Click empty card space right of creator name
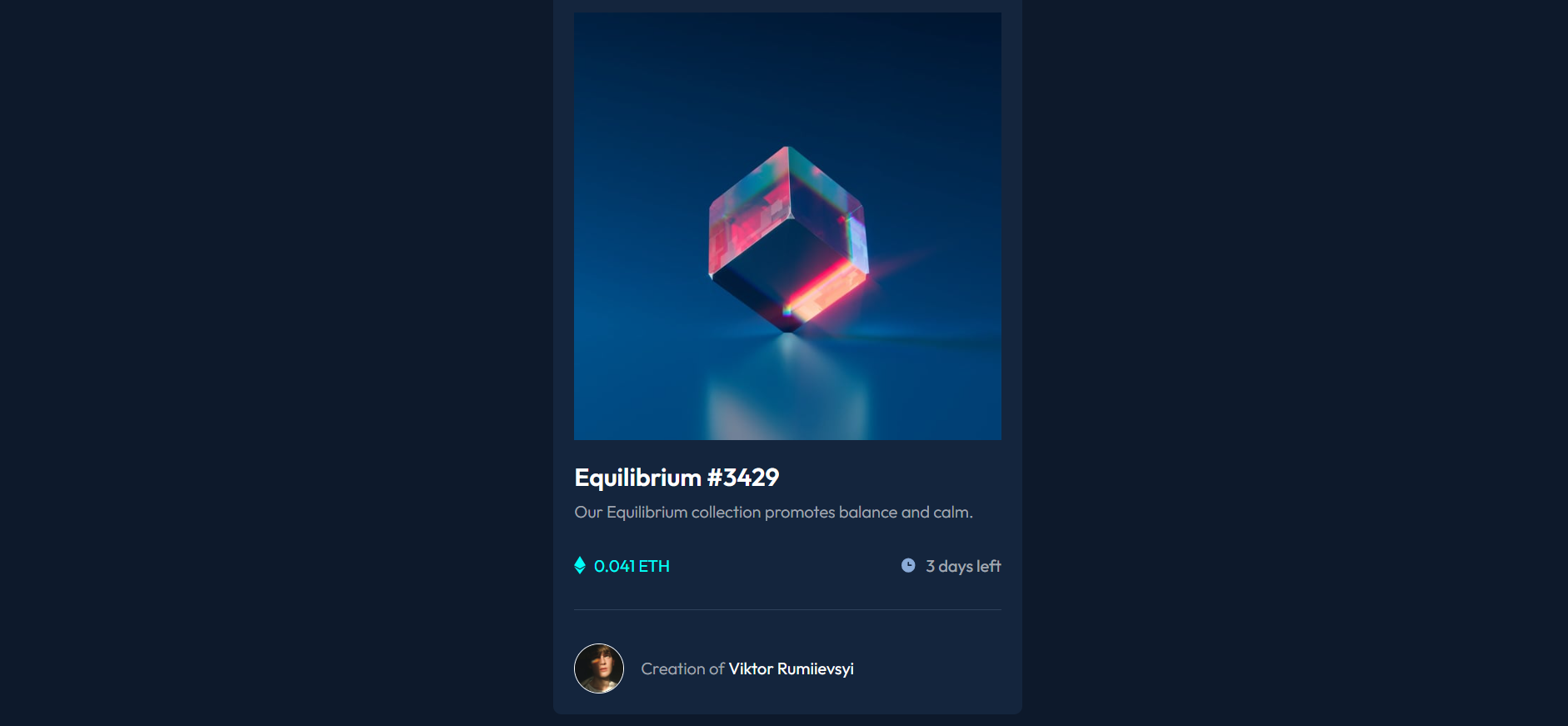The height and width of the screenshot is (726, 1568). click(x=929, y=668)
